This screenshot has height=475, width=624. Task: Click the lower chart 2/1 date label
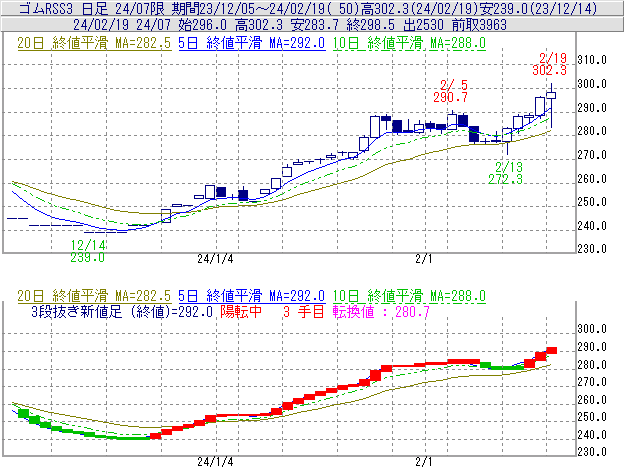tap(424, 462)
